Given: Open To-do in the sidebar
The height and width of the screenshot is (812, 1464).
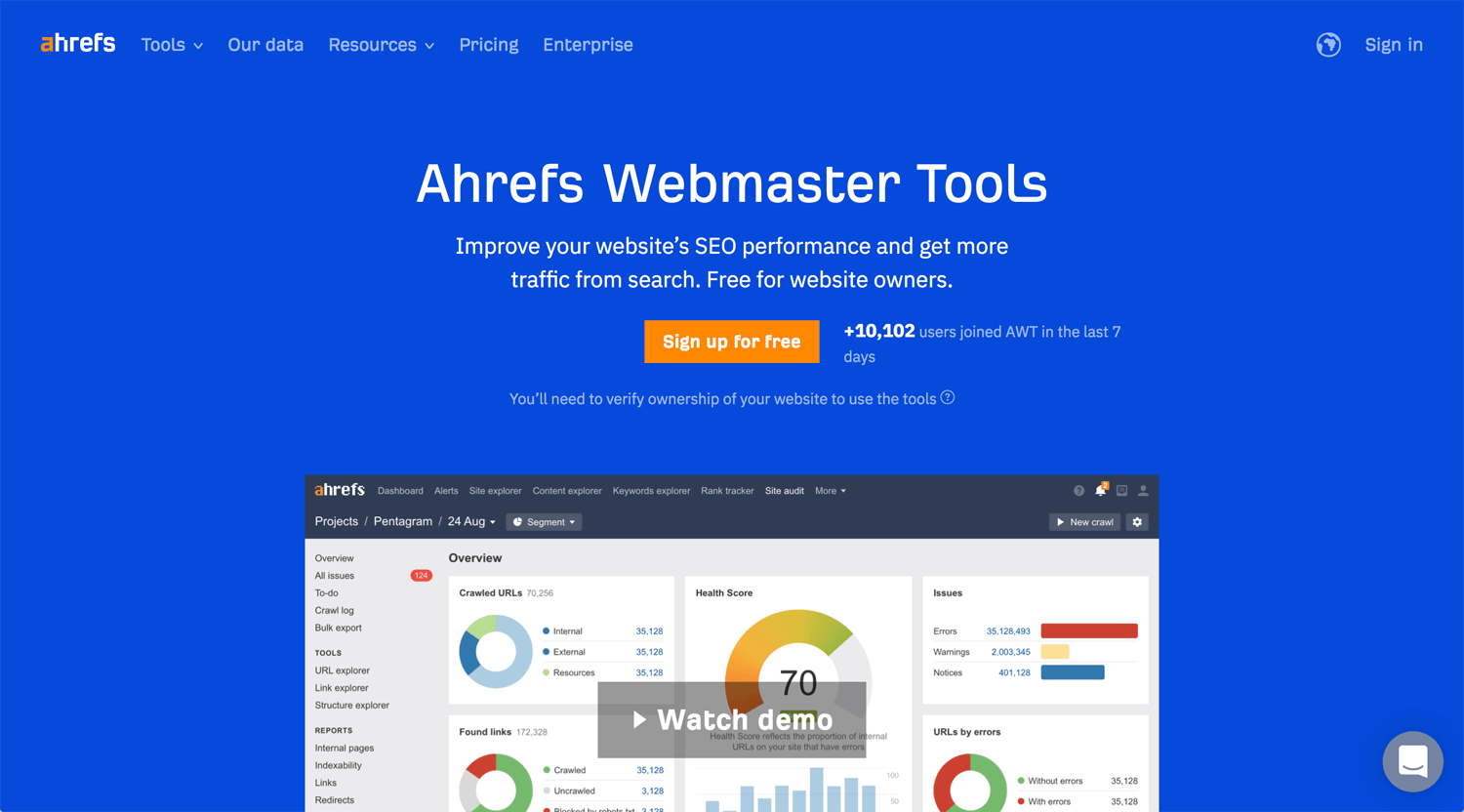Looking at the screenshot, I should pyautogui.click(x=326, y=593).
